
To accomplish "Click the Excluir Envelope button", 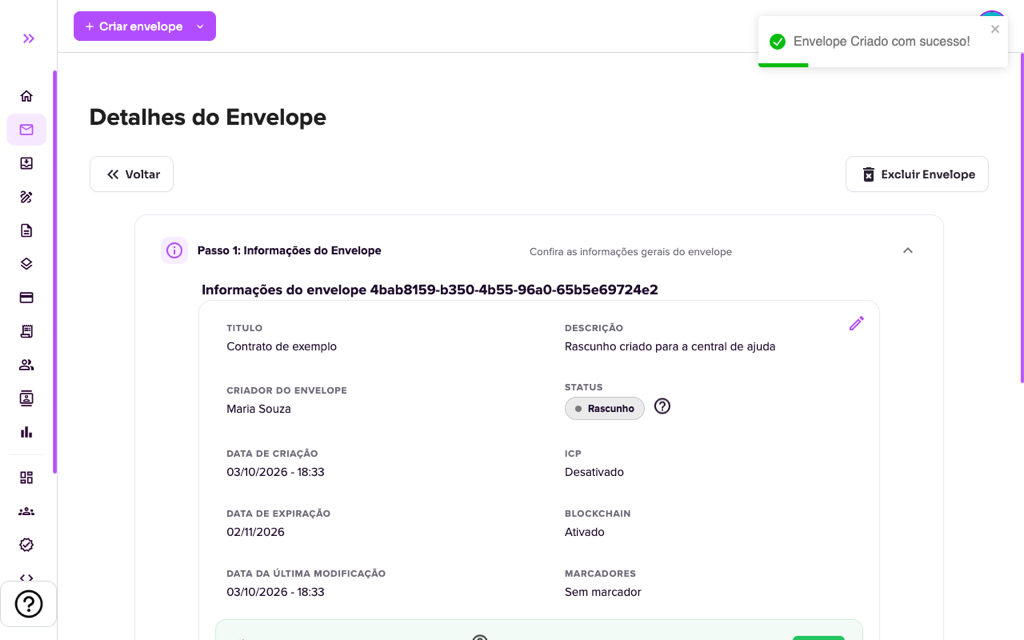I will pos(917,174).
